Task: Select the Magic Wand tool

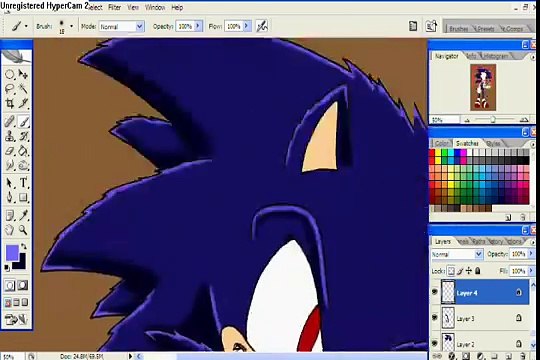Action: [23, 89]
